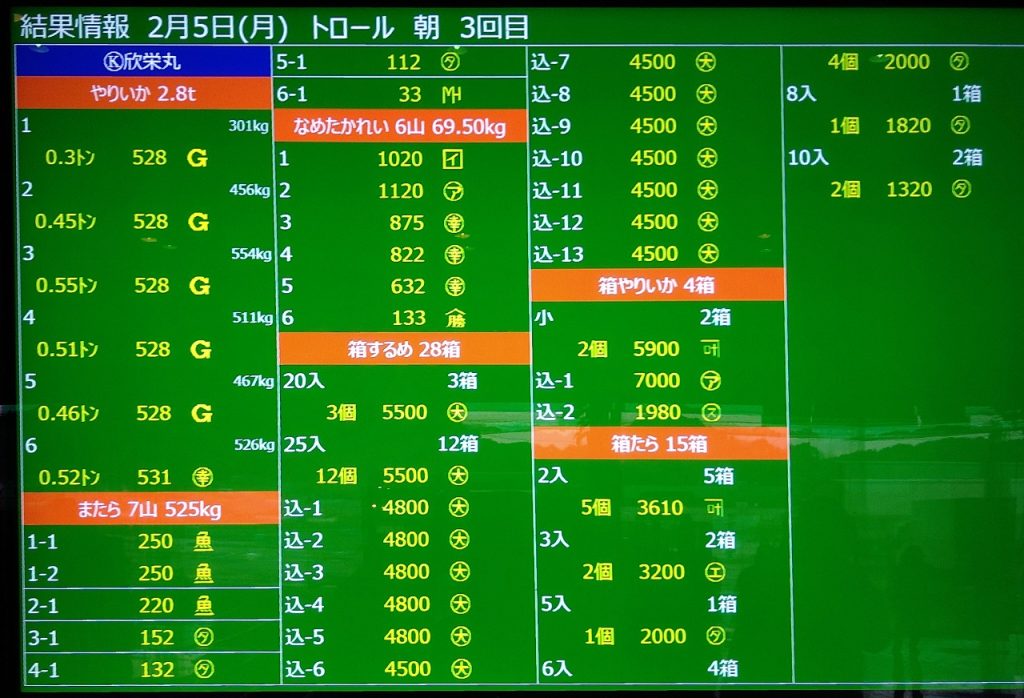Click the circled 大 mark on row 込-7
This screenshot has height=698, width=1024.
point(707,62)
